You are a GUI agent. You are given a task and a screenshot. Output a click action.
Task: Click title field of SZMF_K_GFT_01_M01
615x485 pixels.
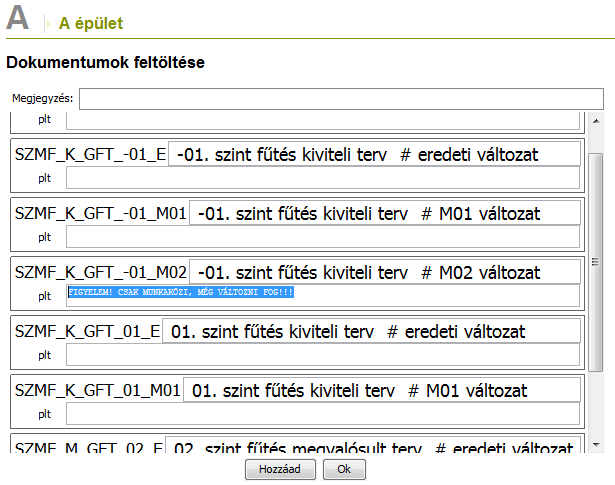click(381, 390)
